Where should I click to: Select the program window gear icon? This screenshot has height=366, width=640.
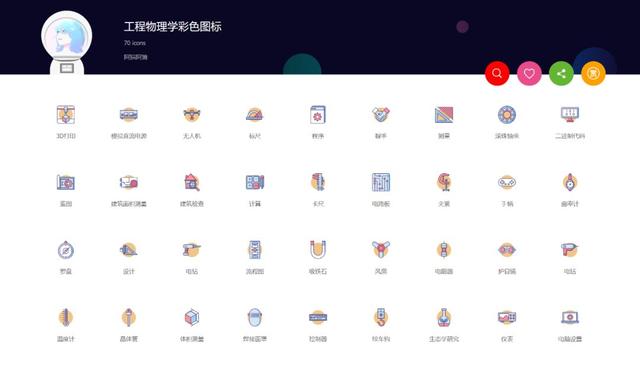tap(318, 115)
